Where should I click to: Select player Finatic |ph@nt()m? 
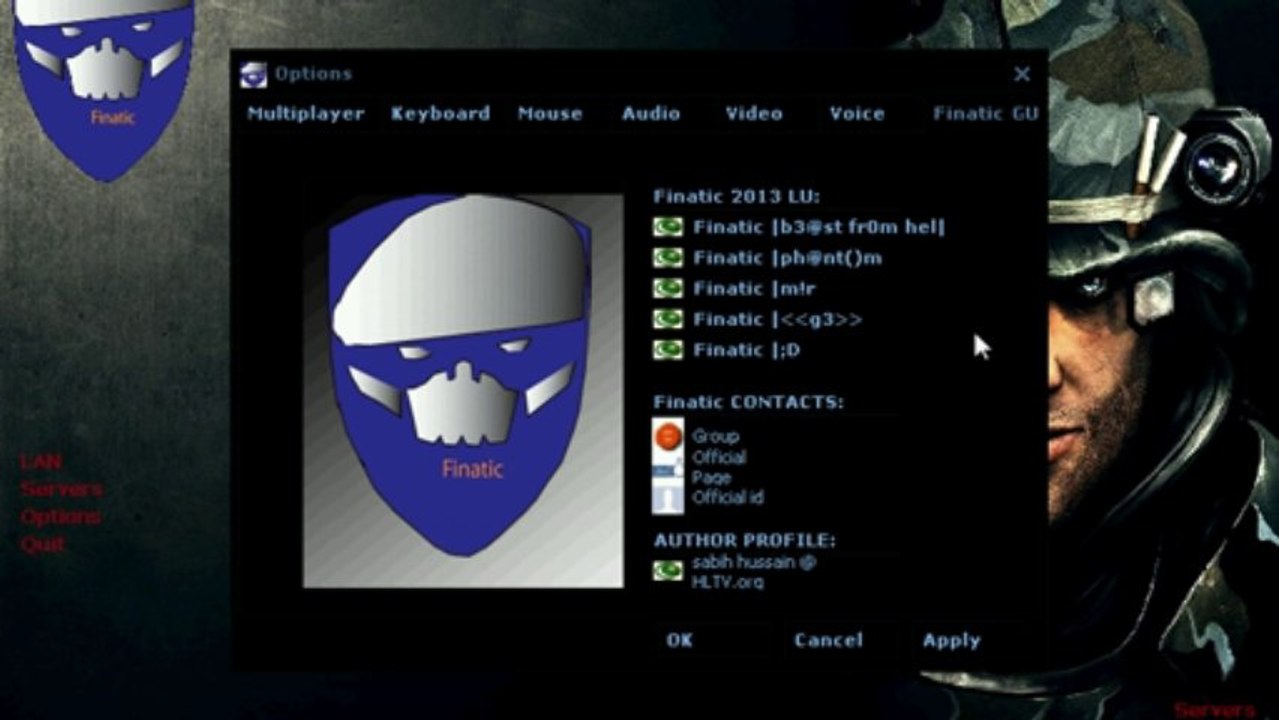click(x=788, y=258)
